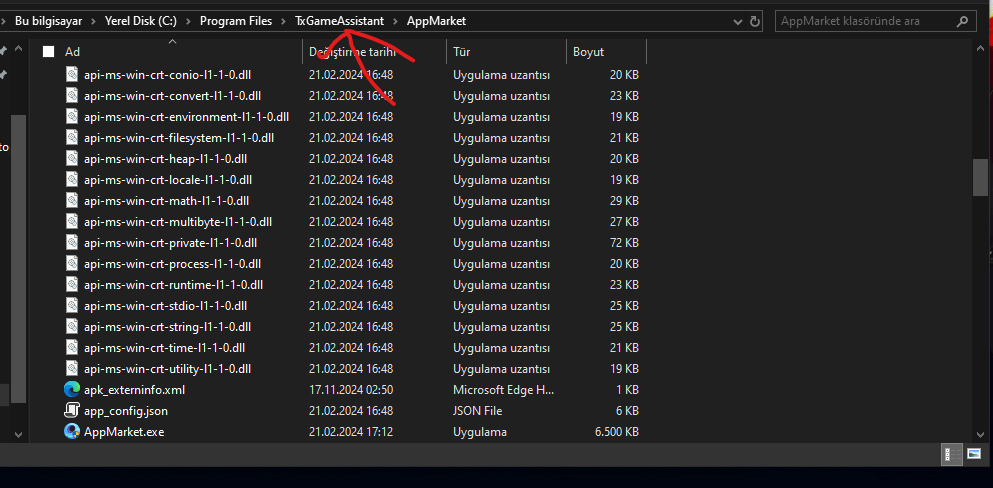Refresh the AppMarket folder view
This screenshot has height=488, width=993.
click(x=754, y=21)
